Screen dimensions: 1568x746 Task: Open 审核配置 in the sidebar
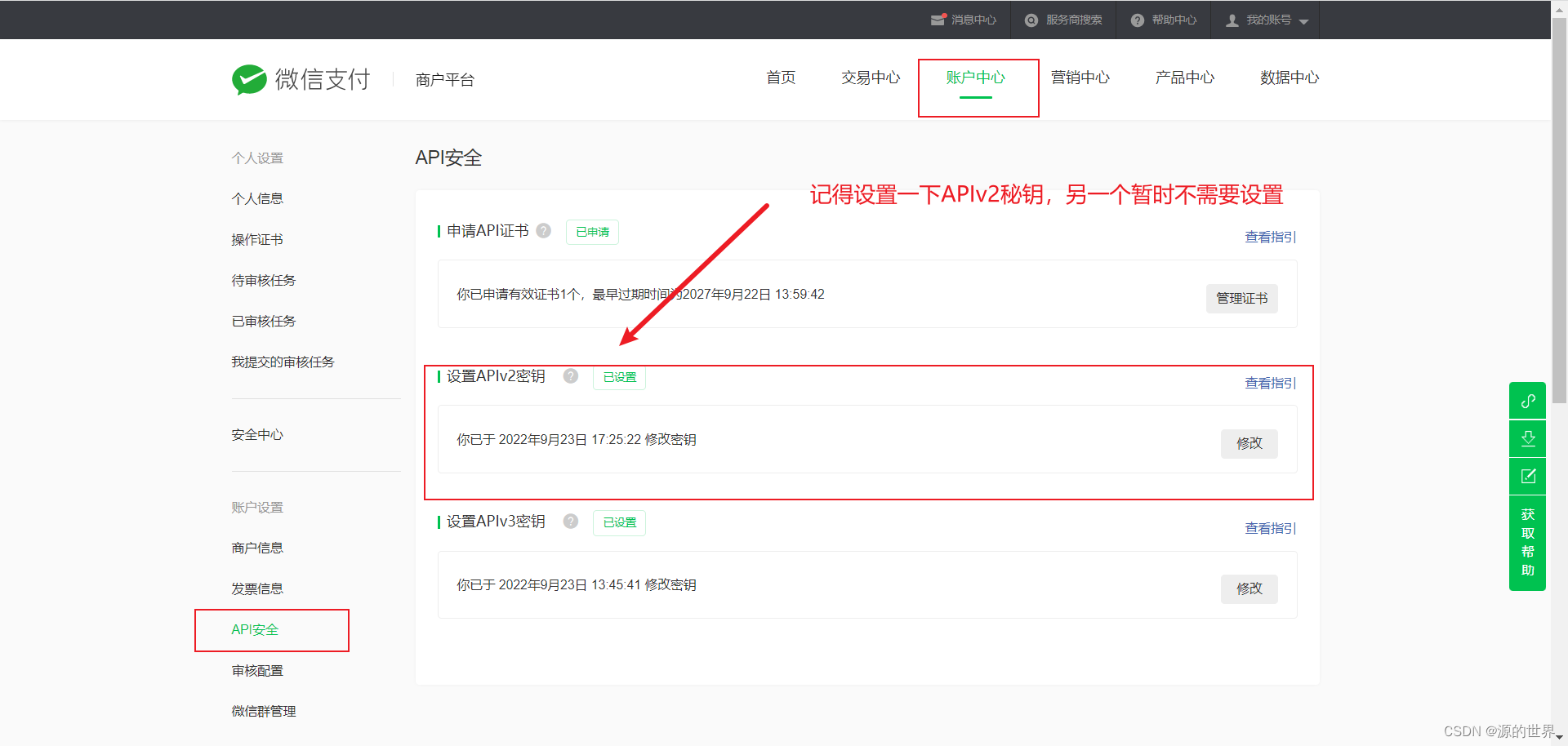coord(257,670)
